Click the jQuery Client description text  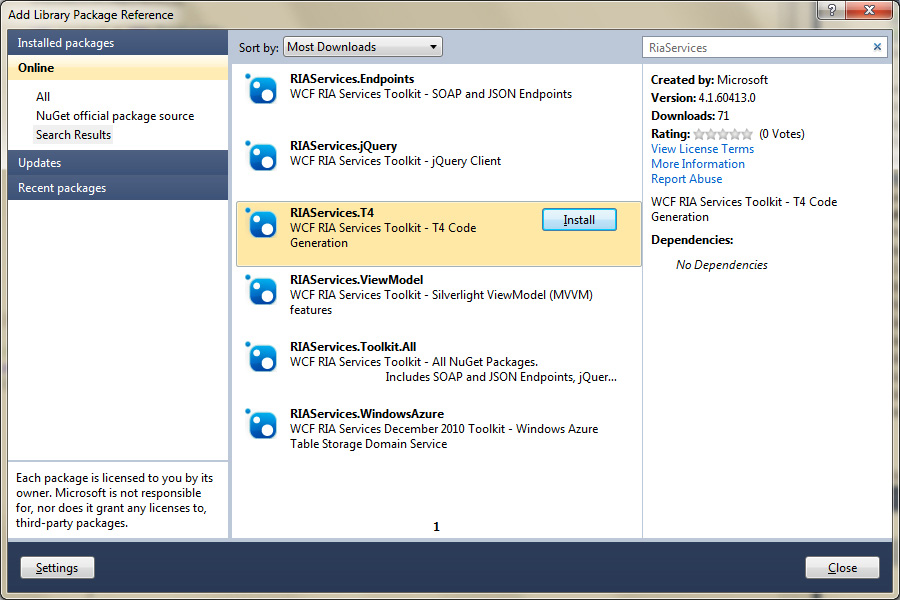tap(395, 161)
